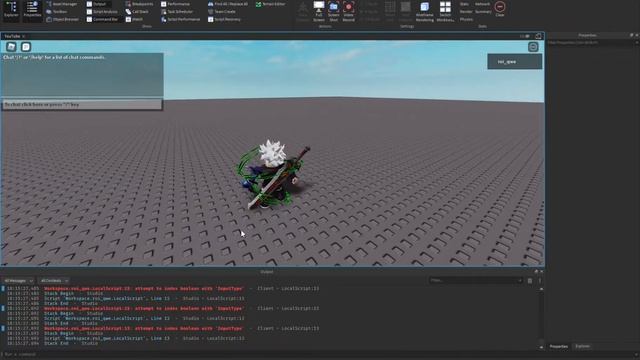The width and height of the screenshot is (640, 360).
Task: Toggle the Properties panel button in ribbon
Action: [32, 10]
